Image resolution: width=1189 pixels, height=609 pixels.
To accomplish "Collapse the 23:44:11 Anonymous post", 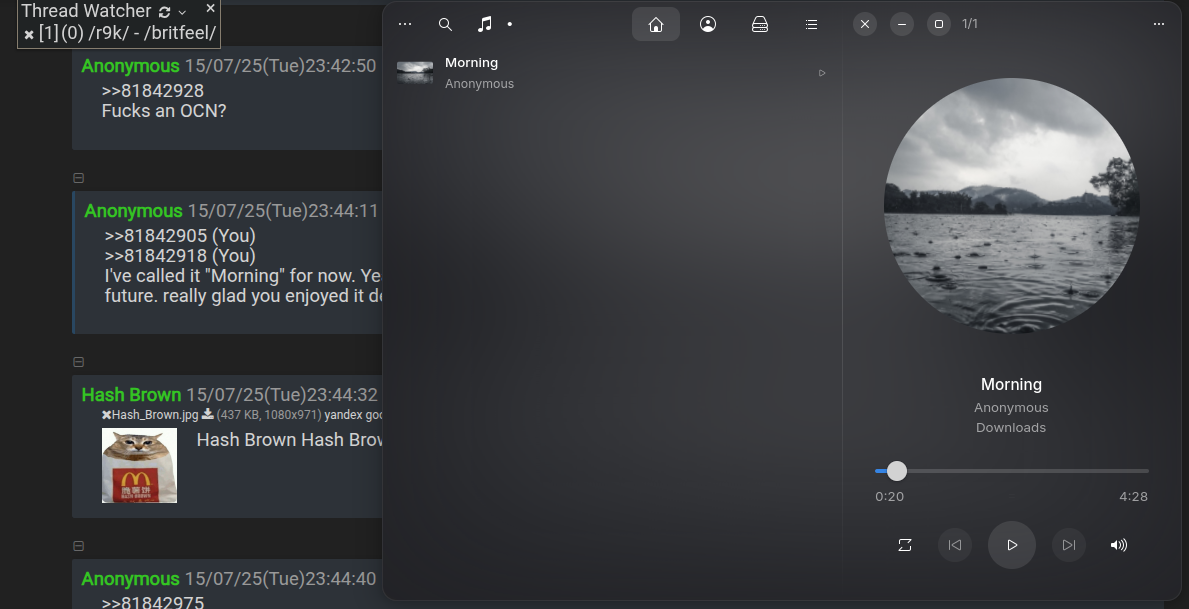I will tap(78, 178).
